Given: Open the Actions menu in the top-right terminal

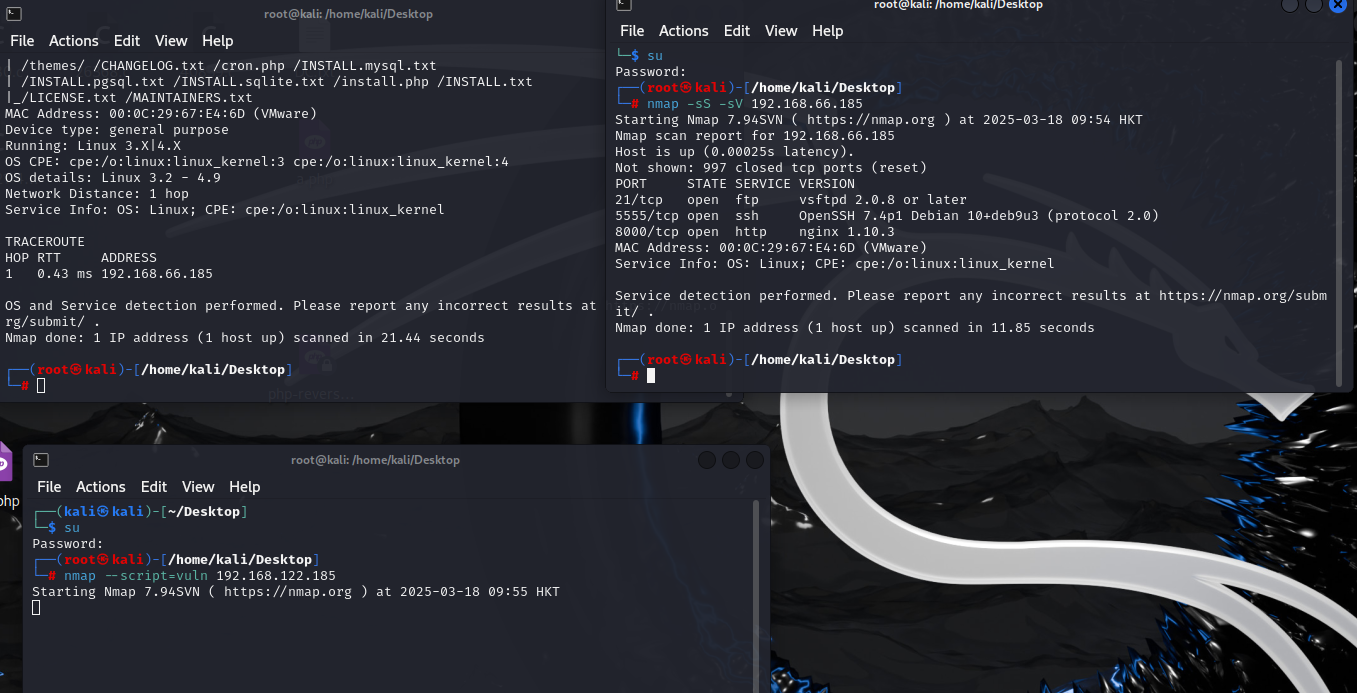Looking at the screenshot, I should (x=684, y=31).
